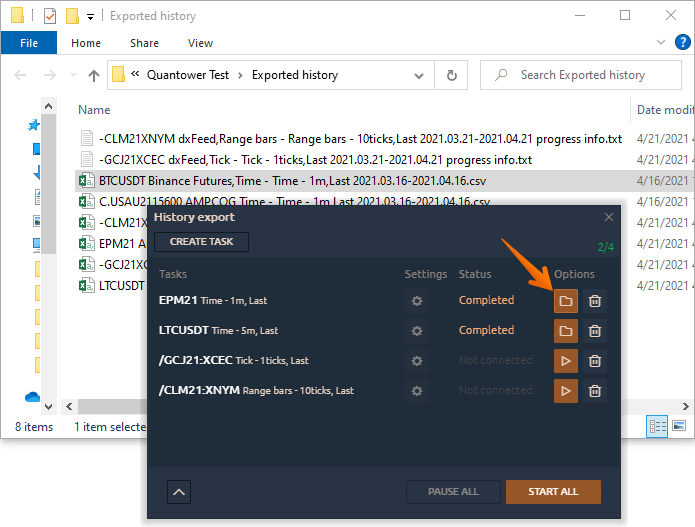Image resolution: width=695 pixels, height=527 pixels.
Task: Refresh the Exported history folder
Action: [x=452, y=75]
